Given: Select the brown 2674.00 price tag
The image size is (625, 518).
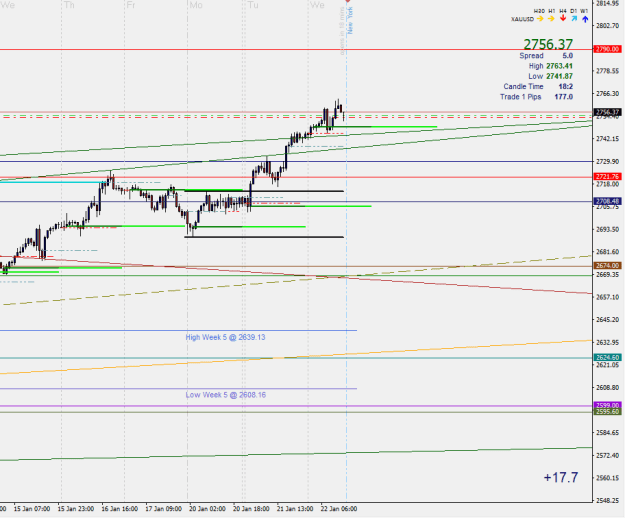Looking at the screenshot, I should pyautogui.click(x=607, y=265).
